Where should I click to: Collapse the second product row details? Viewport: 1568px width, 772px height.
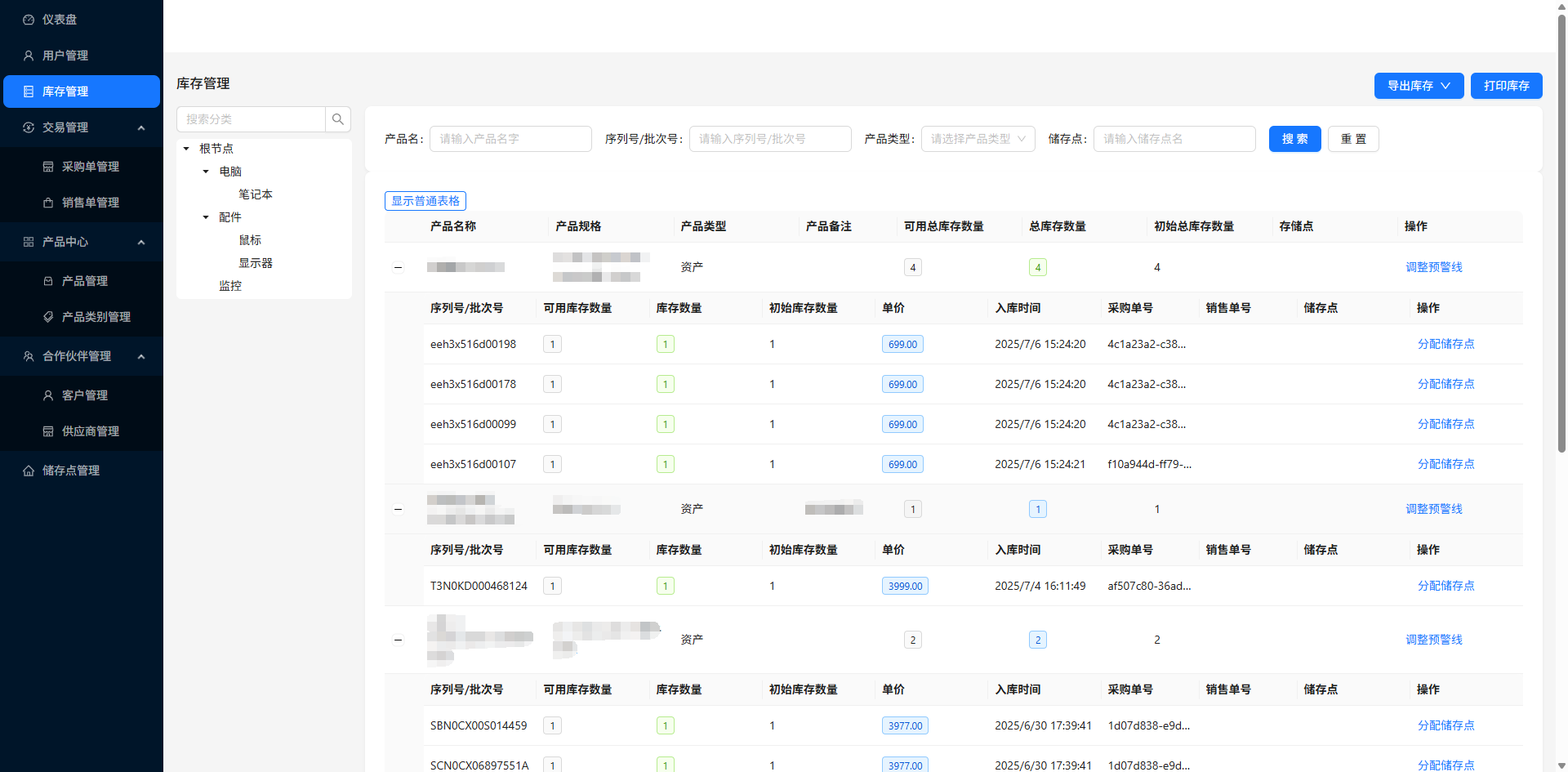tap(398, 509)
